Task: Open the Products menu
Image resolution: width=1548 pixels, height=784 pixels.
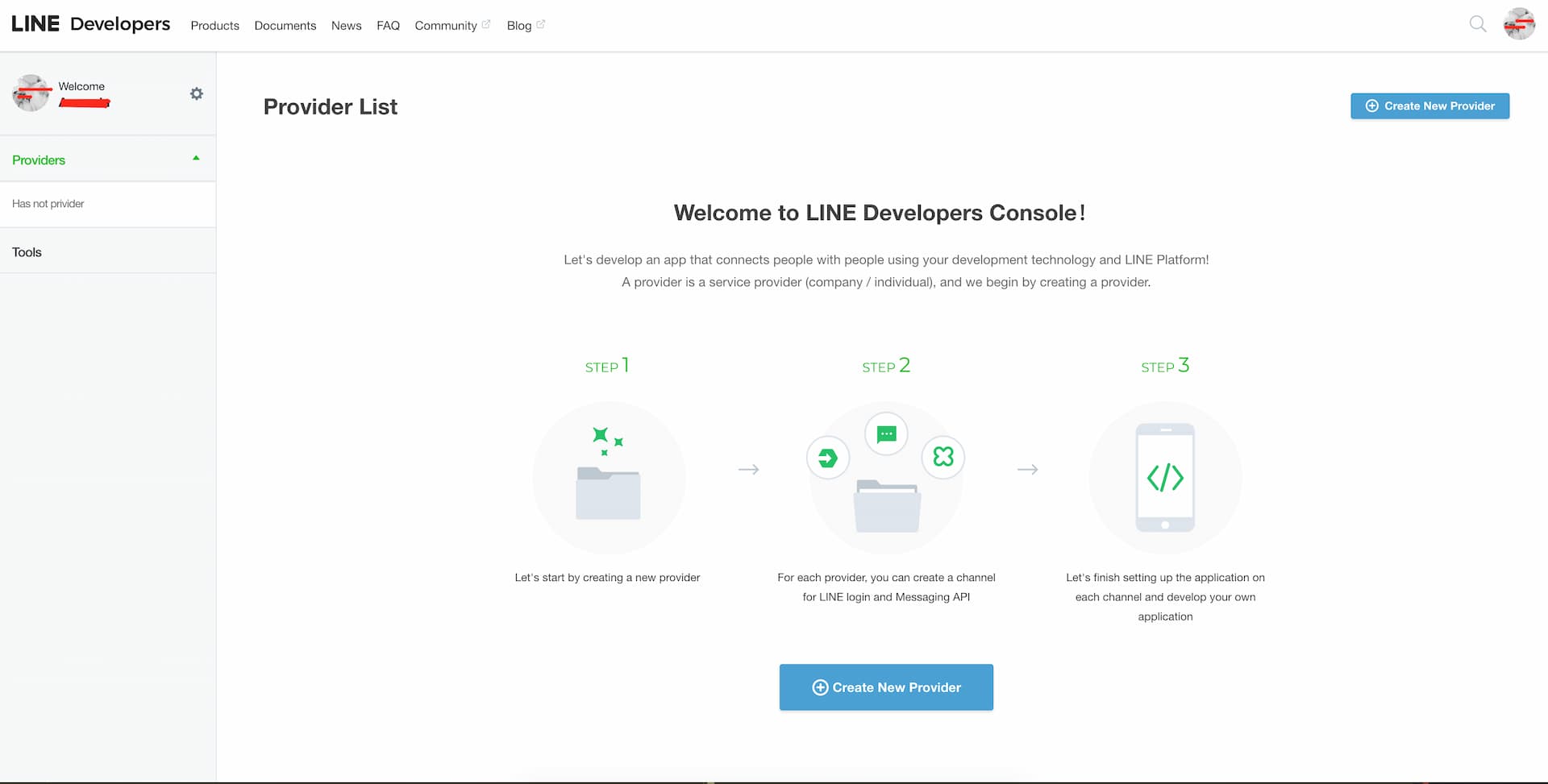Action: [214, 26]
